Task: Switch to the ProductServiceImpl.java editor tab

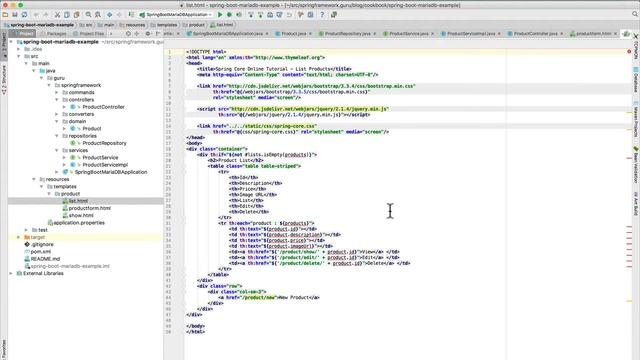Action: tap(471, 33)
